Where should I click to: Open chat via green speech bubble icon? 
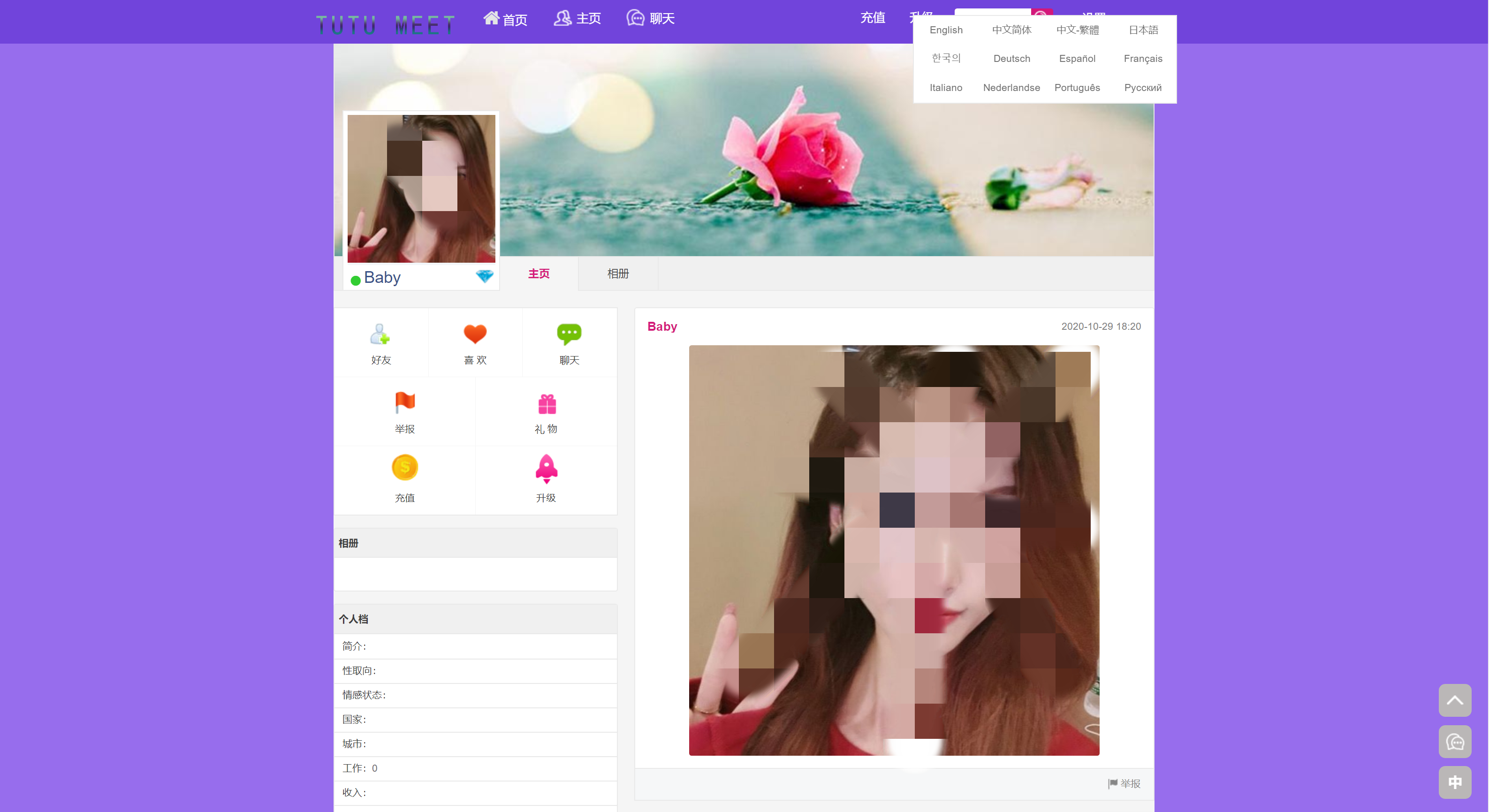[x=569, y=334]
